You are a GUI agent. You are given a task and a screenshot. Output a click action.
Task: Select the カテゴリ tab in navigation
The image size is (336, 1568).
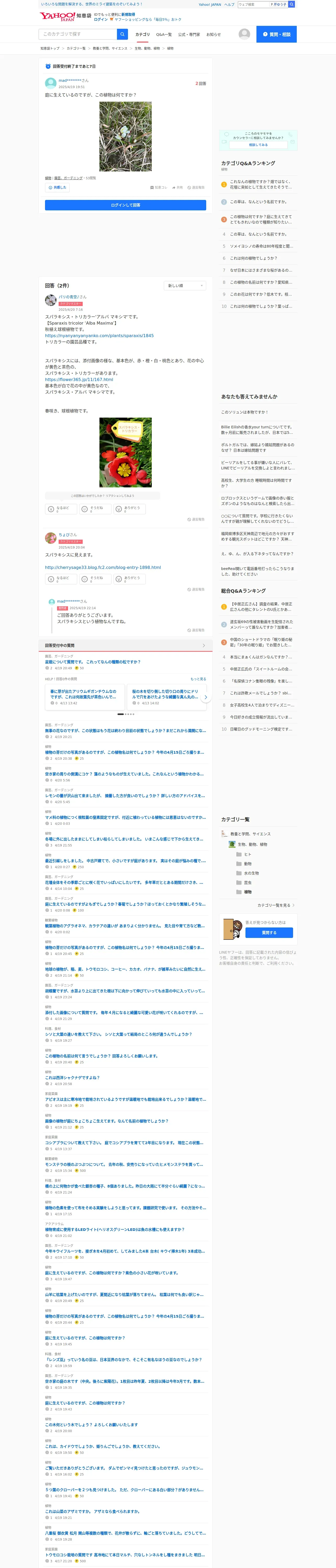pos(142,35)
